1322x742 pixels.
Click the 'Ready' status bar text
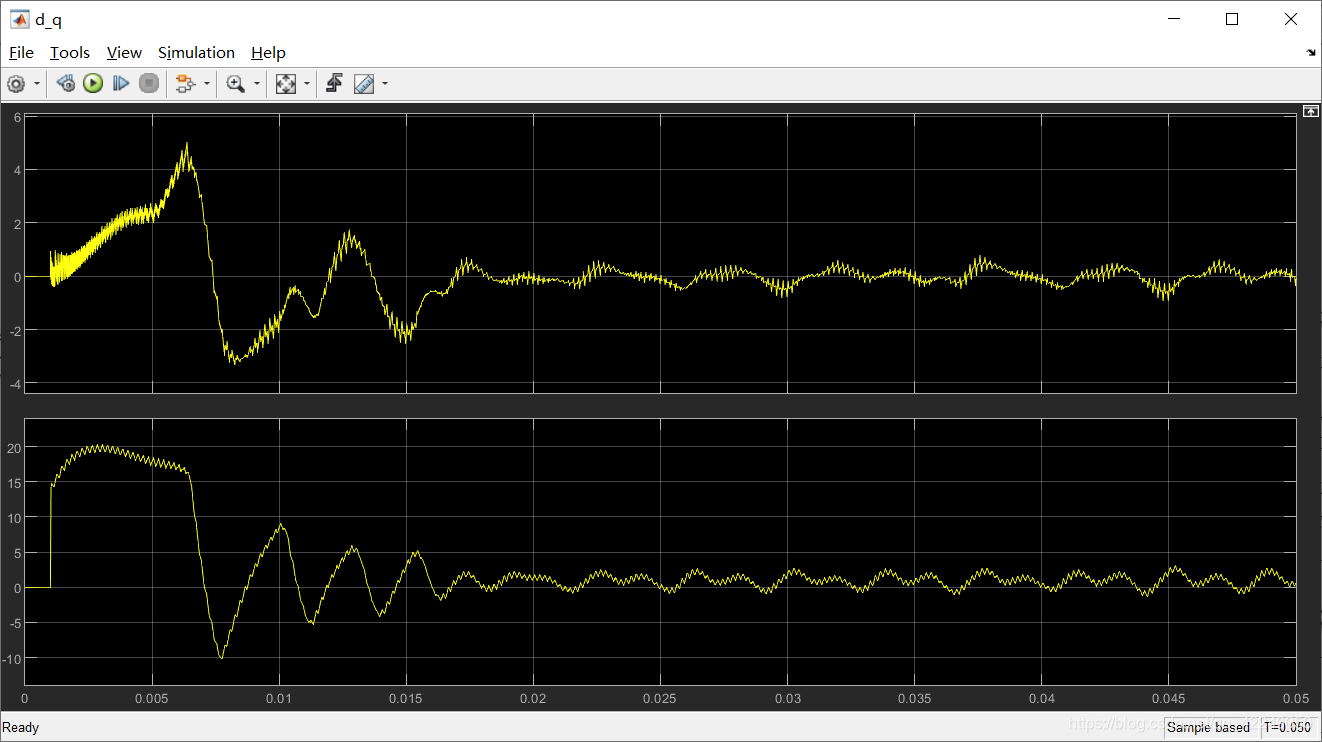click(x=21, y=727)
